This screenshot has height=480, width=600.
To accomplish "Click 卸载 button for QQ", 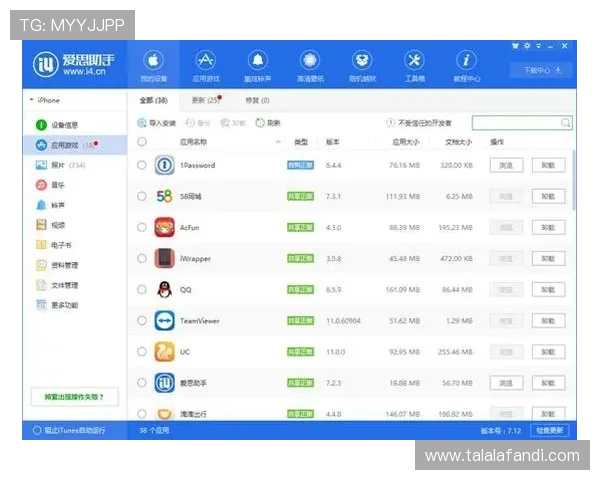I will [548, 290].
